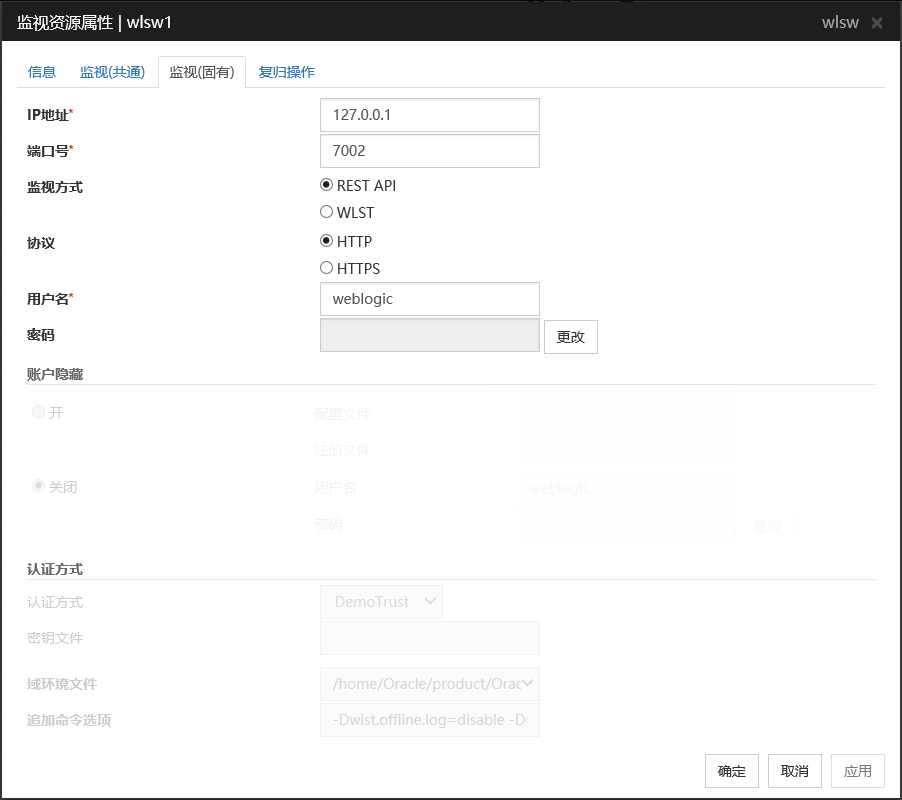
Task: Cancel changes with 取消 button
Action: [x=794, y=771]
